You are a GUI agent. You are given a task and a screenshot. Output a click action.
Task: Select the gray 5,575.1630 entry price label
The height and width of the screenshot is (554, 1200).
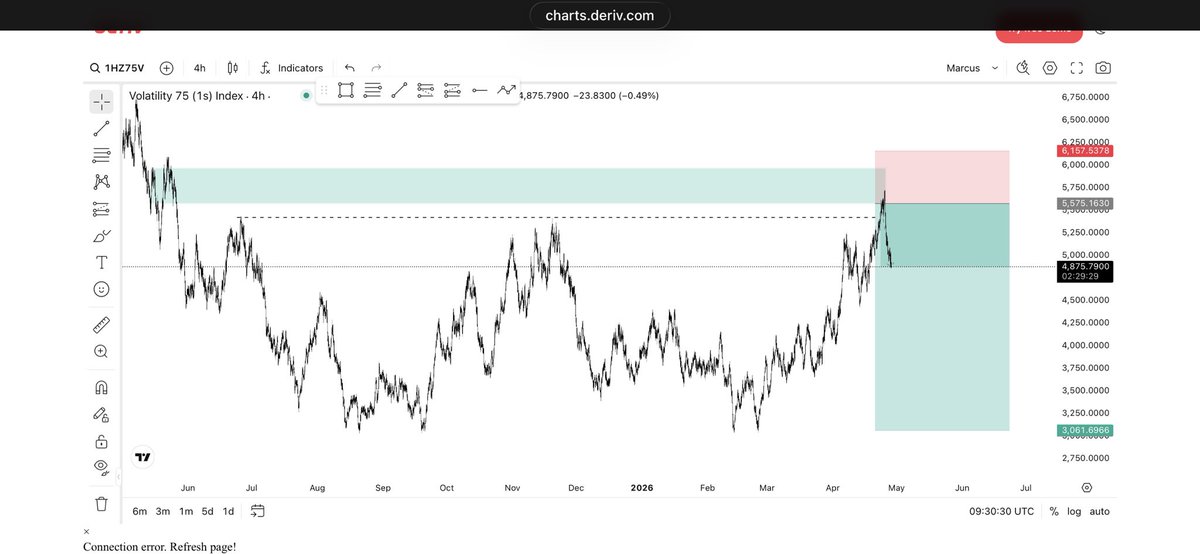pyautogui.click(x=1084, y=203)
